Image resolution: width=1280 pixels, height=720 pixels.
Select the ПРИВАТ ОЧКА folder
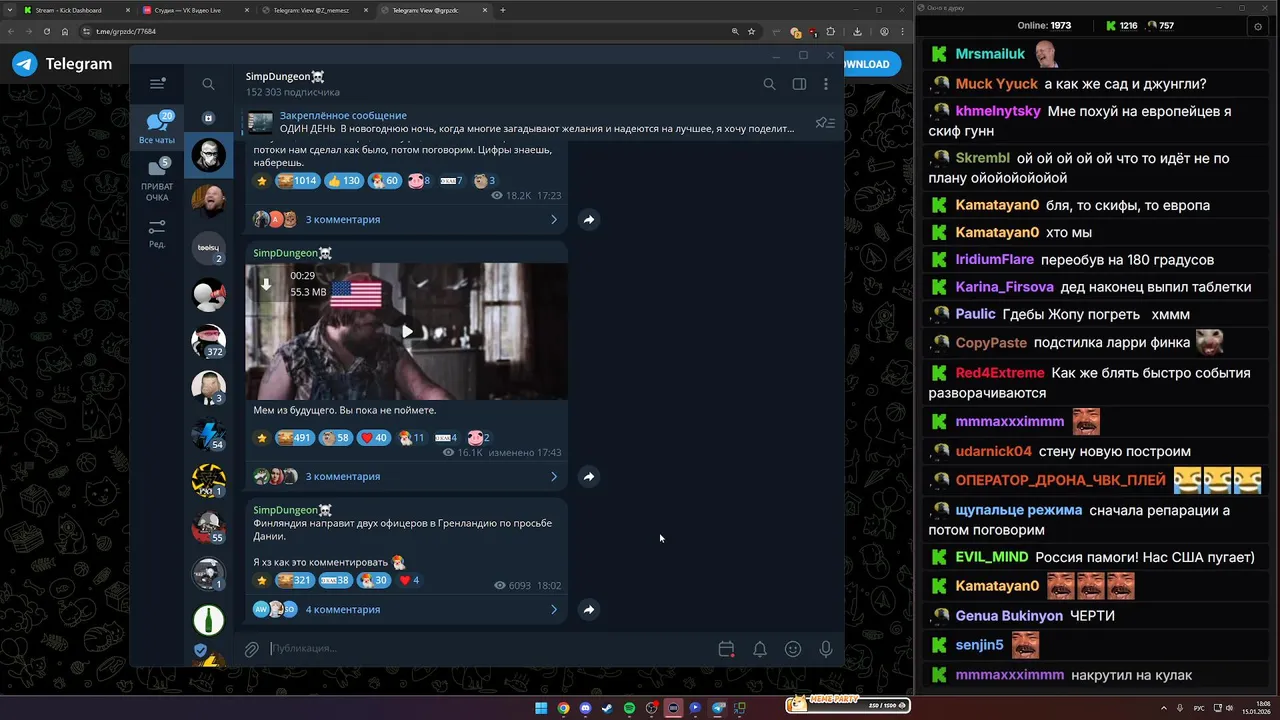click(x=157, y=180)
